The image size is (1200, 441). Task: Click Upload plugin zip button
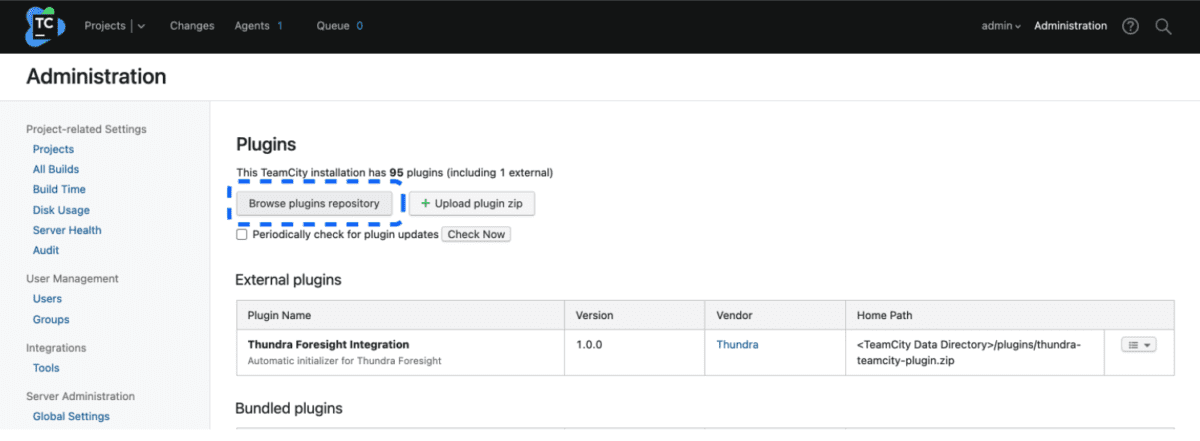(472, 203)
